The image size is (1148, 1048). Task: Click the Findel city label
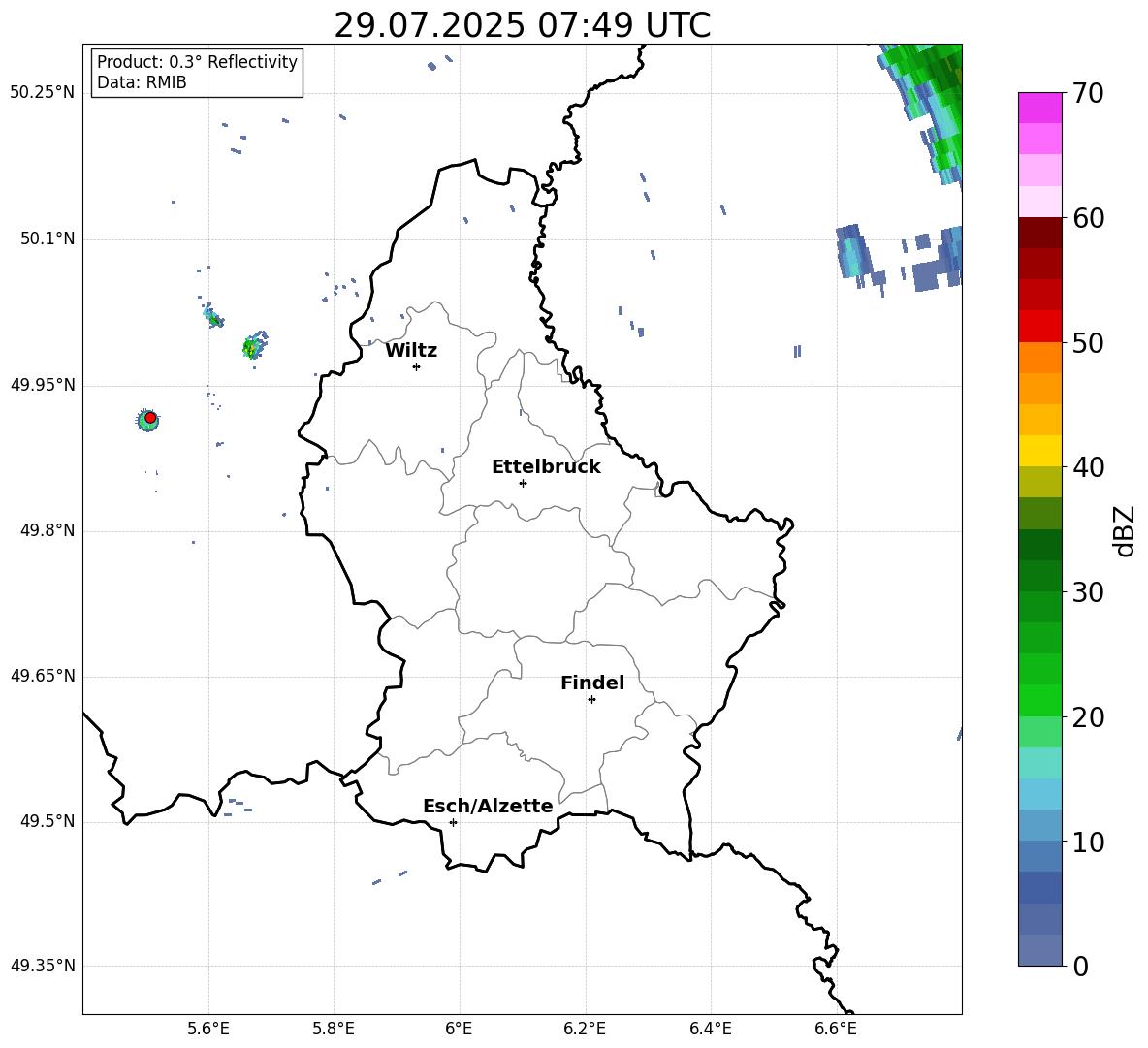click(592, 683)
